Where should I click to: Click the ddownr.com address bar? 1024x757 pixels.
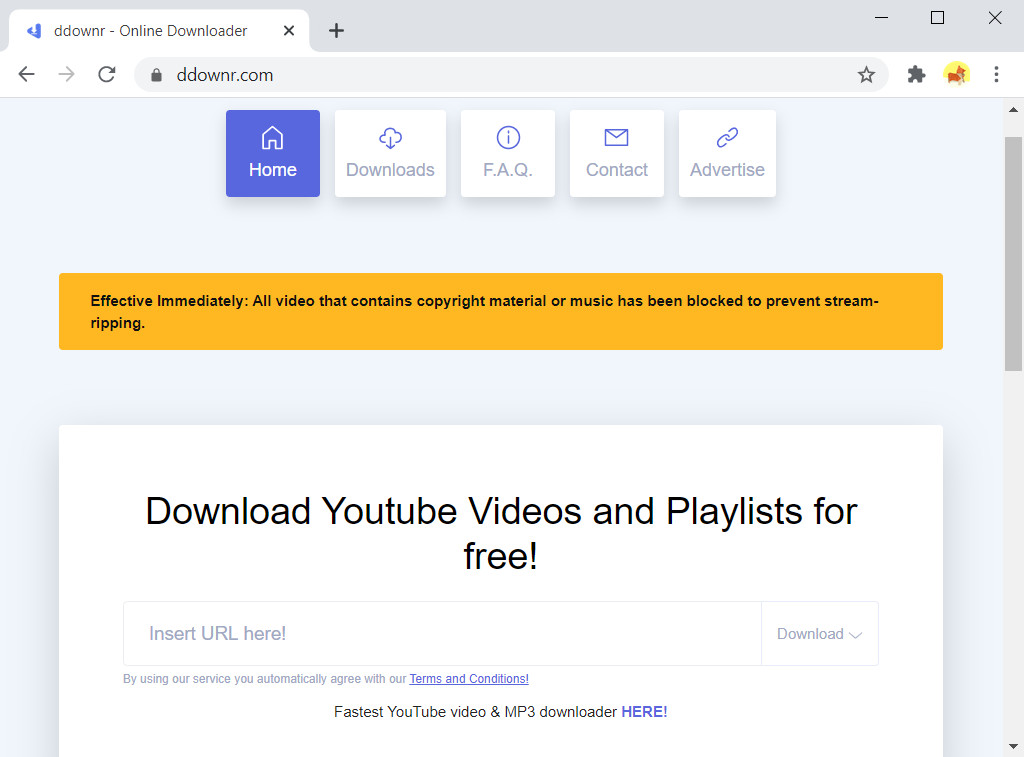pyautogui.click(x=511, y=75)
